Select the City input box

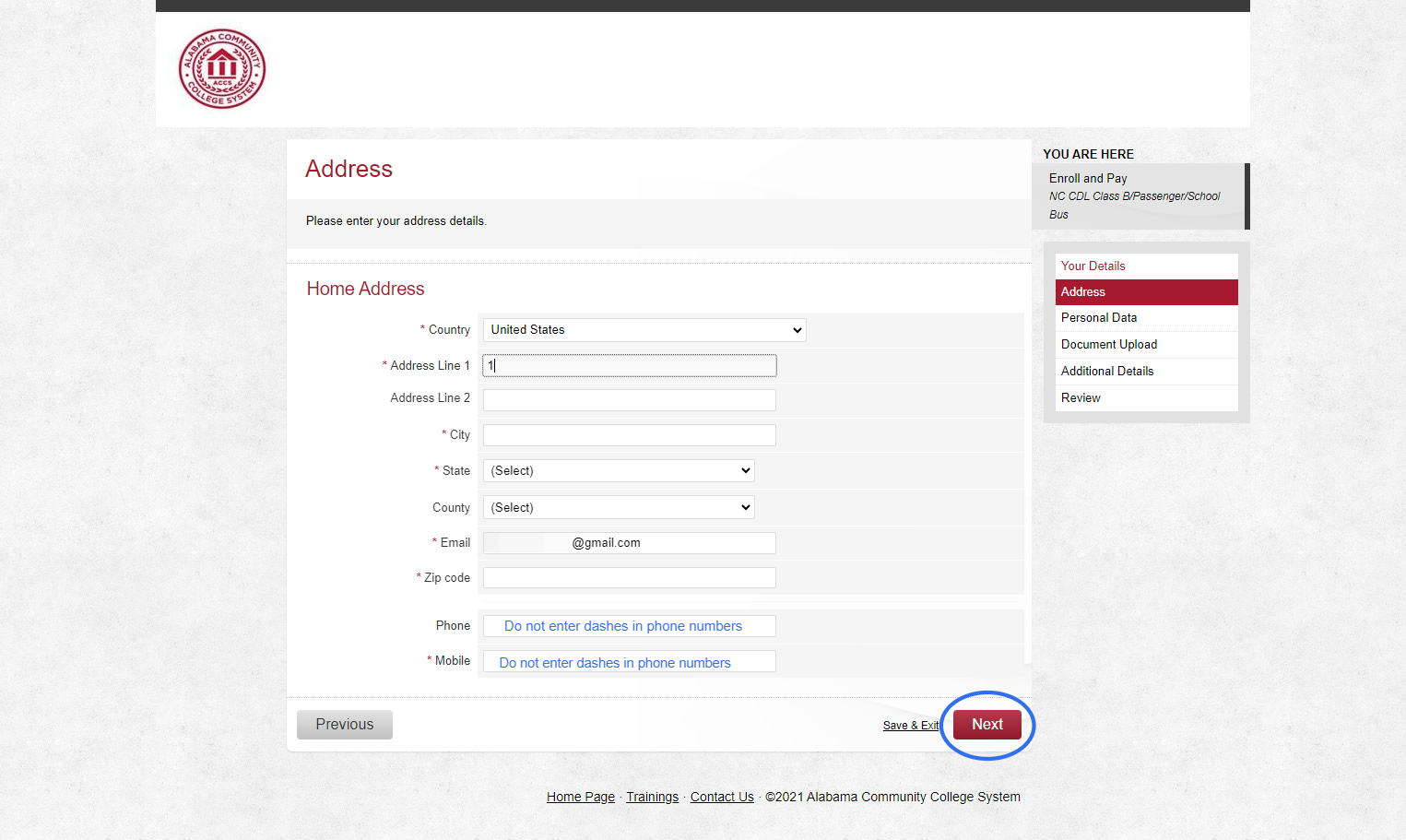(x=630, y=435)
